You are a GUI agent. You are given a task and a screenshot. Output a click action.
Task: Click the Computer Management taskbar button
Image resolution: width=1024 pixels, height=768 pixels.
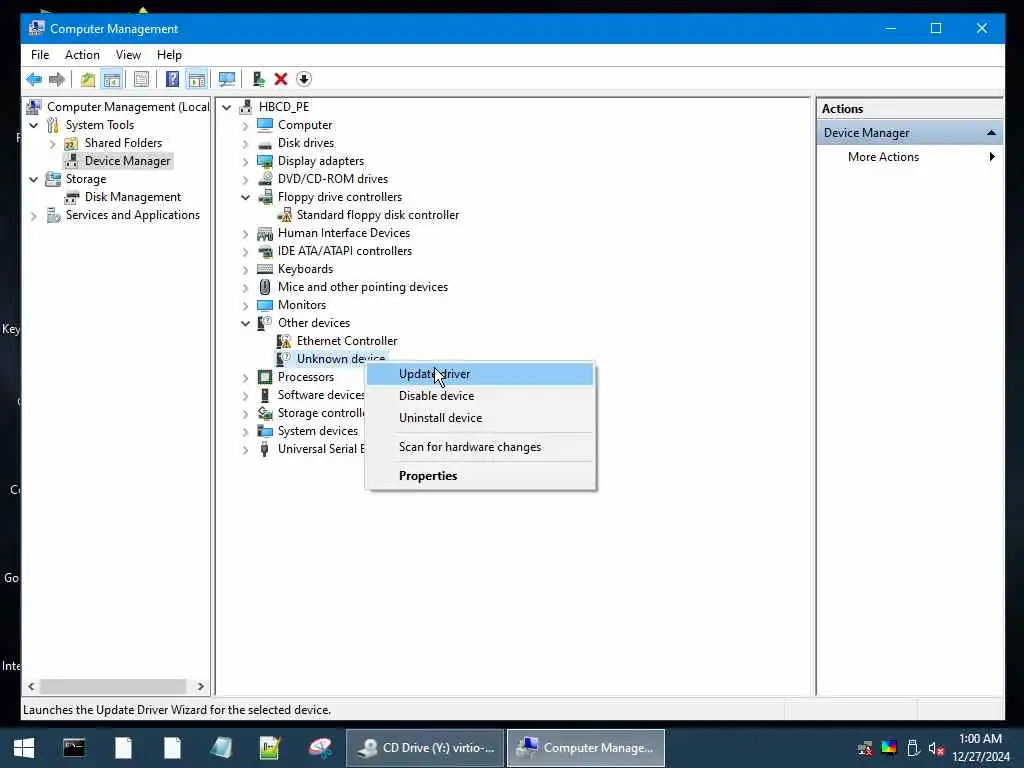pos(586,748)
